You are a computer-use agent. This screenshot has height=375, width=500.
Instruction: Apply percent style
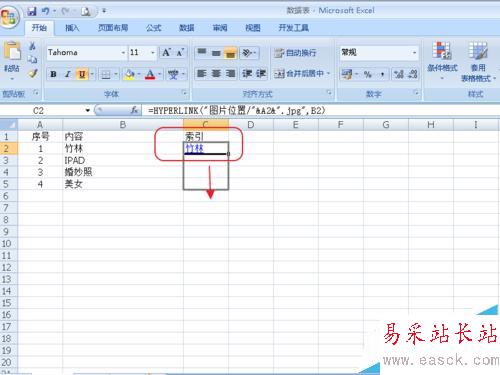coord(368,74)
